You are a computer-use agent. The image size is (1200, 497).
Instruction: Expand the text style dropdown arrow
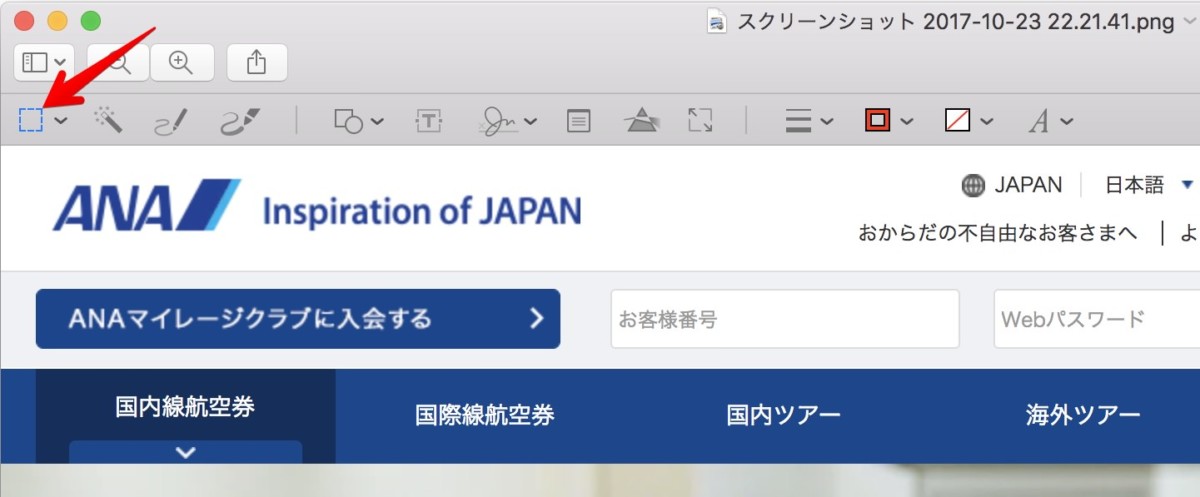click(x=1066, y=122)
